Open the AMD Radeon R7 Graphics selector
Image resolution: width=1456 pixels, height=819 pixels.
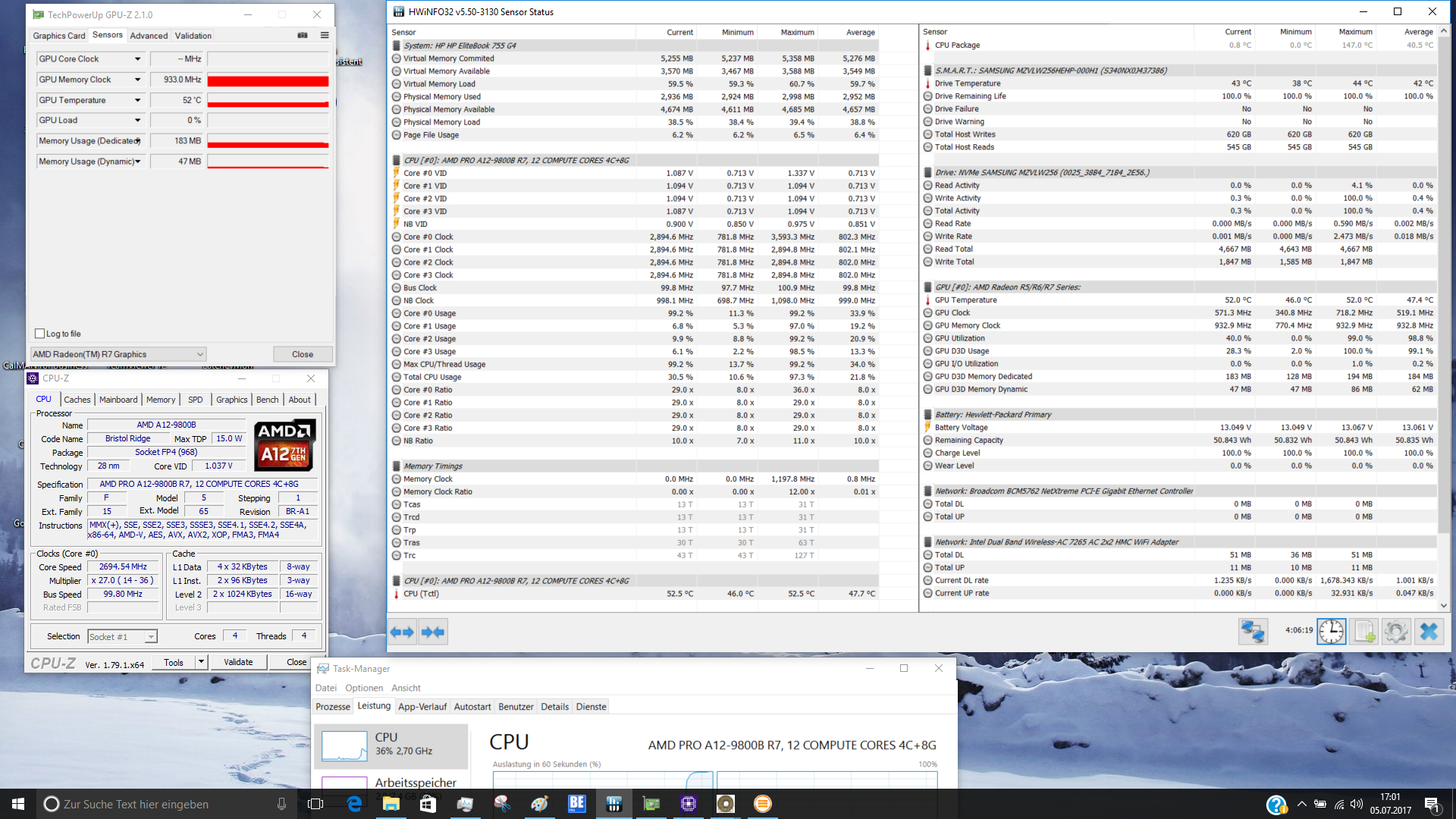point(118,354)
